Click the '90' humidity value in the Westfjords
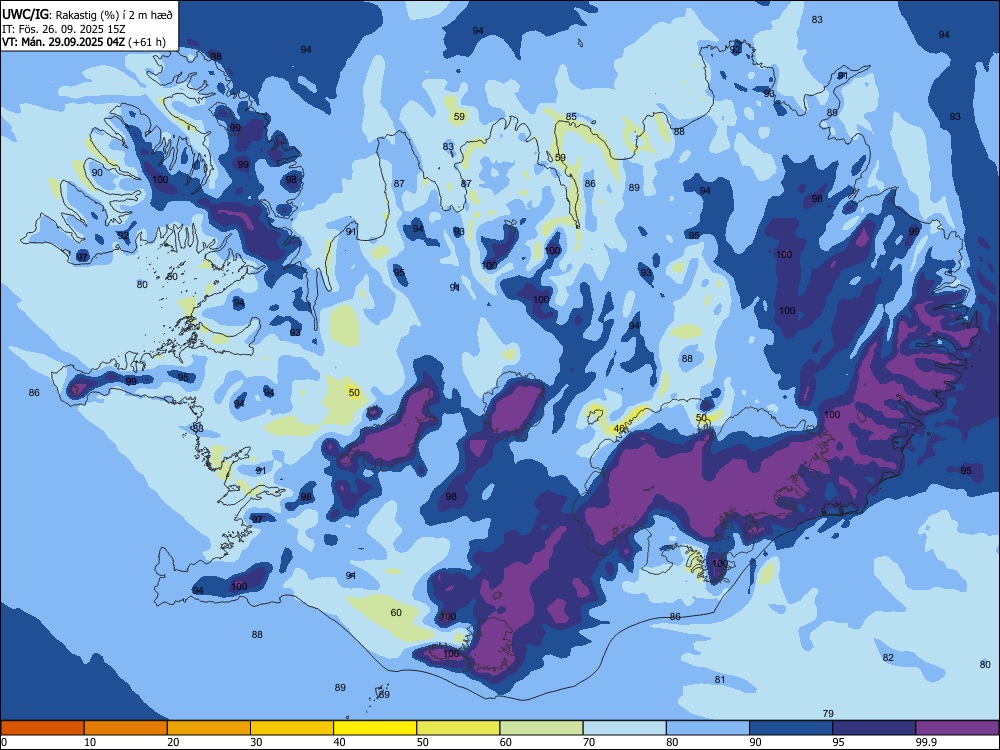1000x750 pixels. coord(97,173)
